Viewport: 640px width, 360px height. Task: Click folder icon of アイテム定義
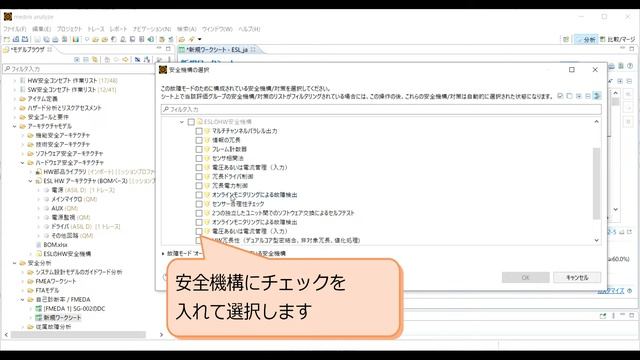tap(22, 99)
